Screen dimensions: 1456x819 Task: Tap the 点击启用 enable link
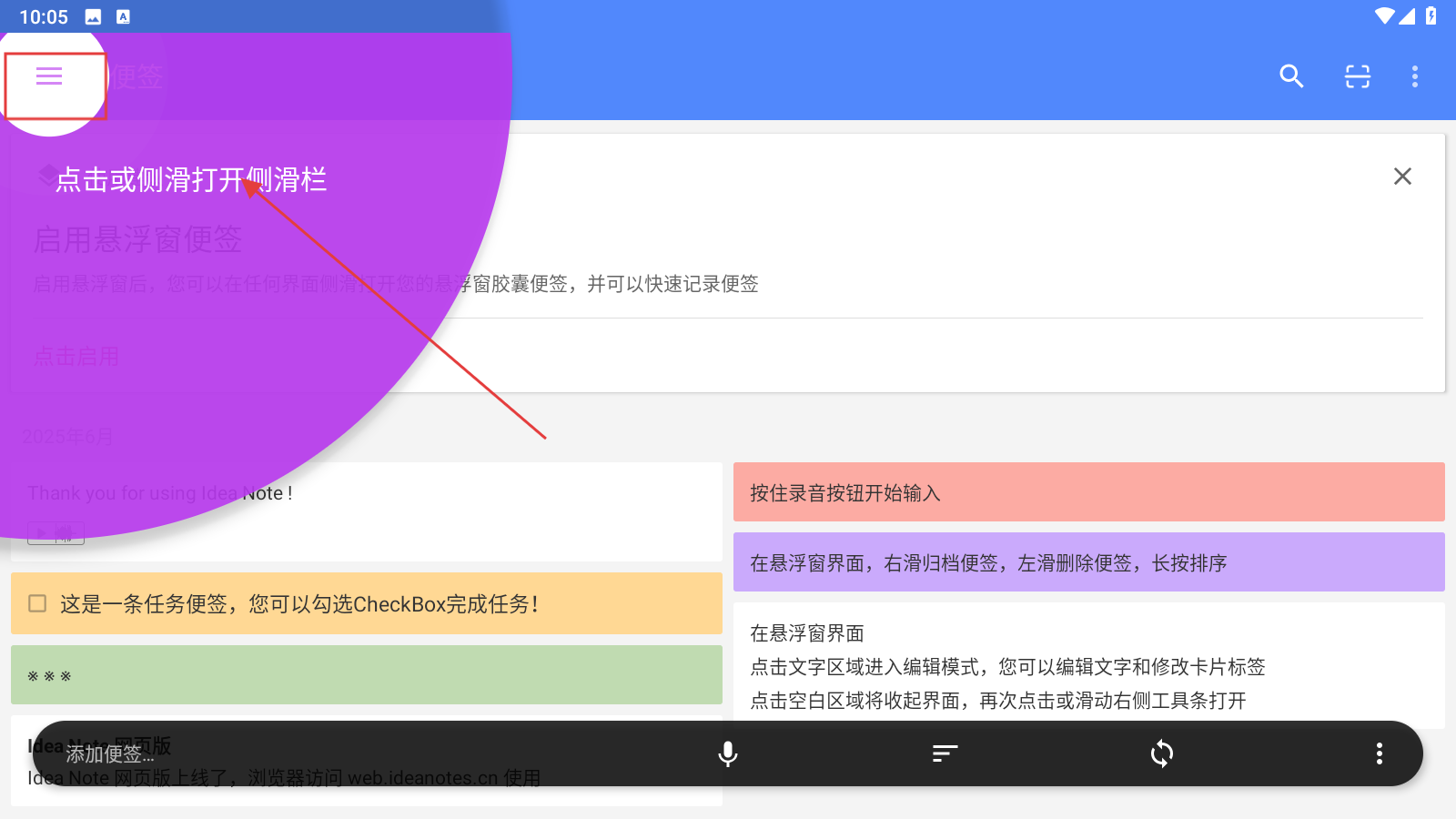(76, 357)
